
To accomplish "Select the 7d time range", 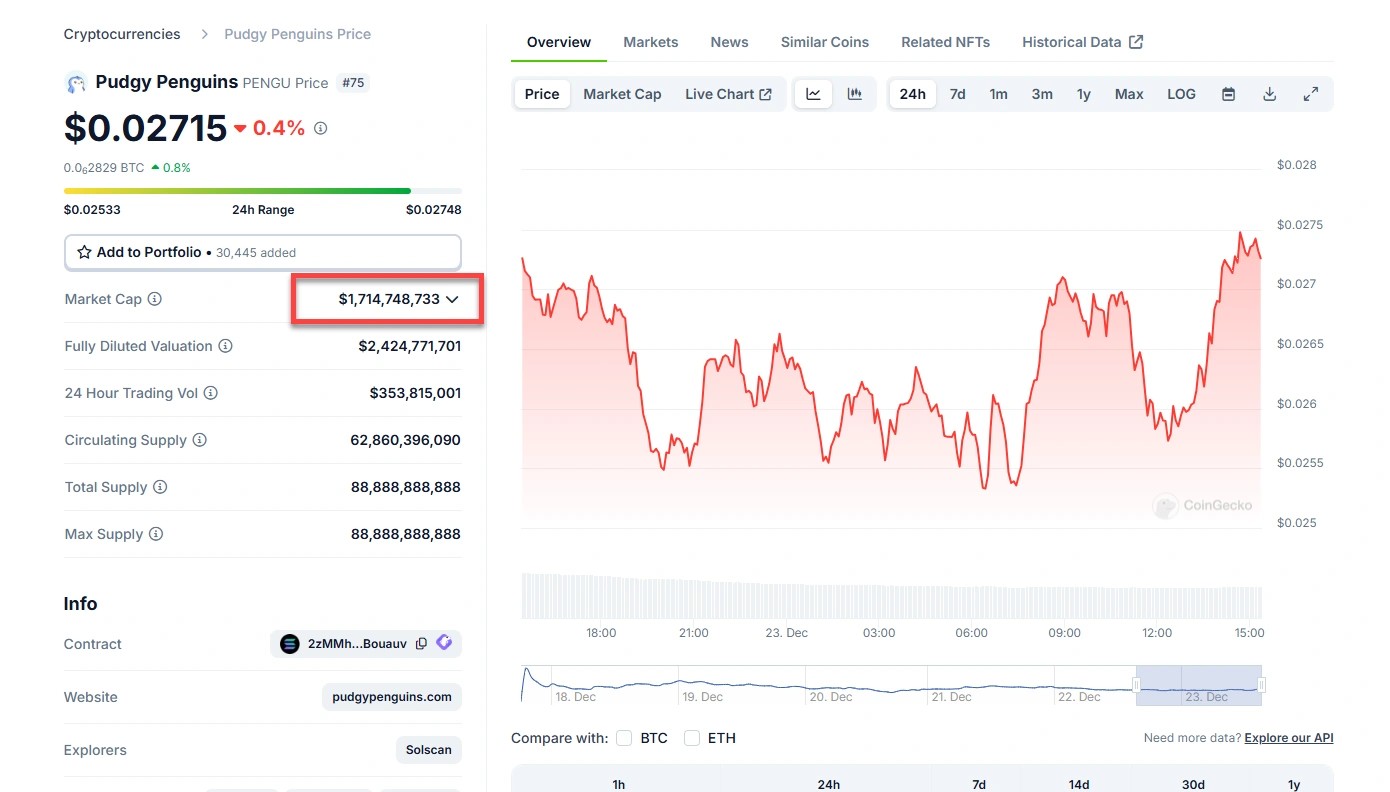I will (957, 94).
